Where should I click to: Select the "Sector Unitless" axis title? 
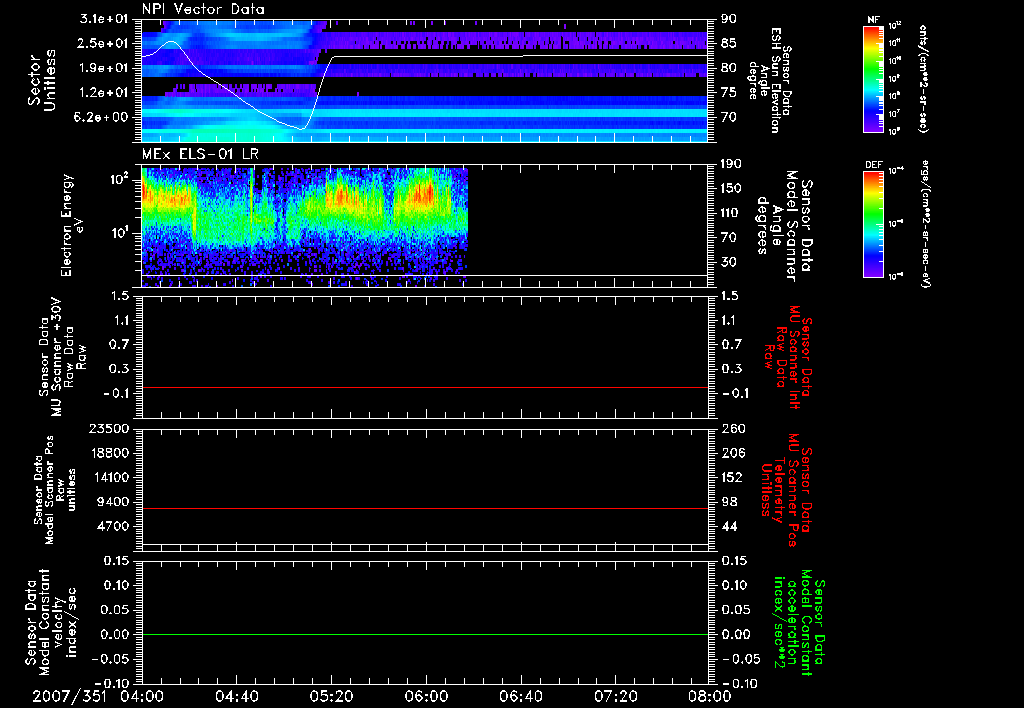(x=42, y=80)
